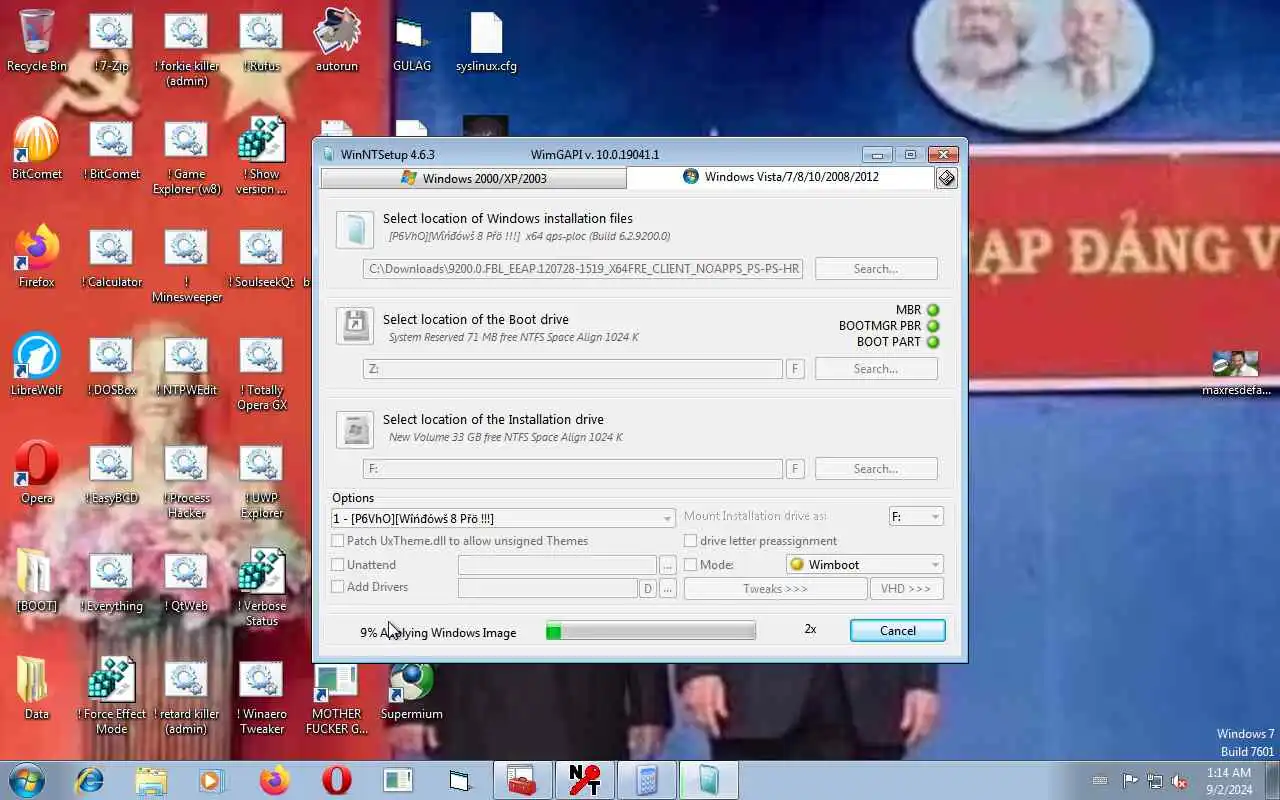Select the '! Rufus' desktop shortcut

pos(262,42)
